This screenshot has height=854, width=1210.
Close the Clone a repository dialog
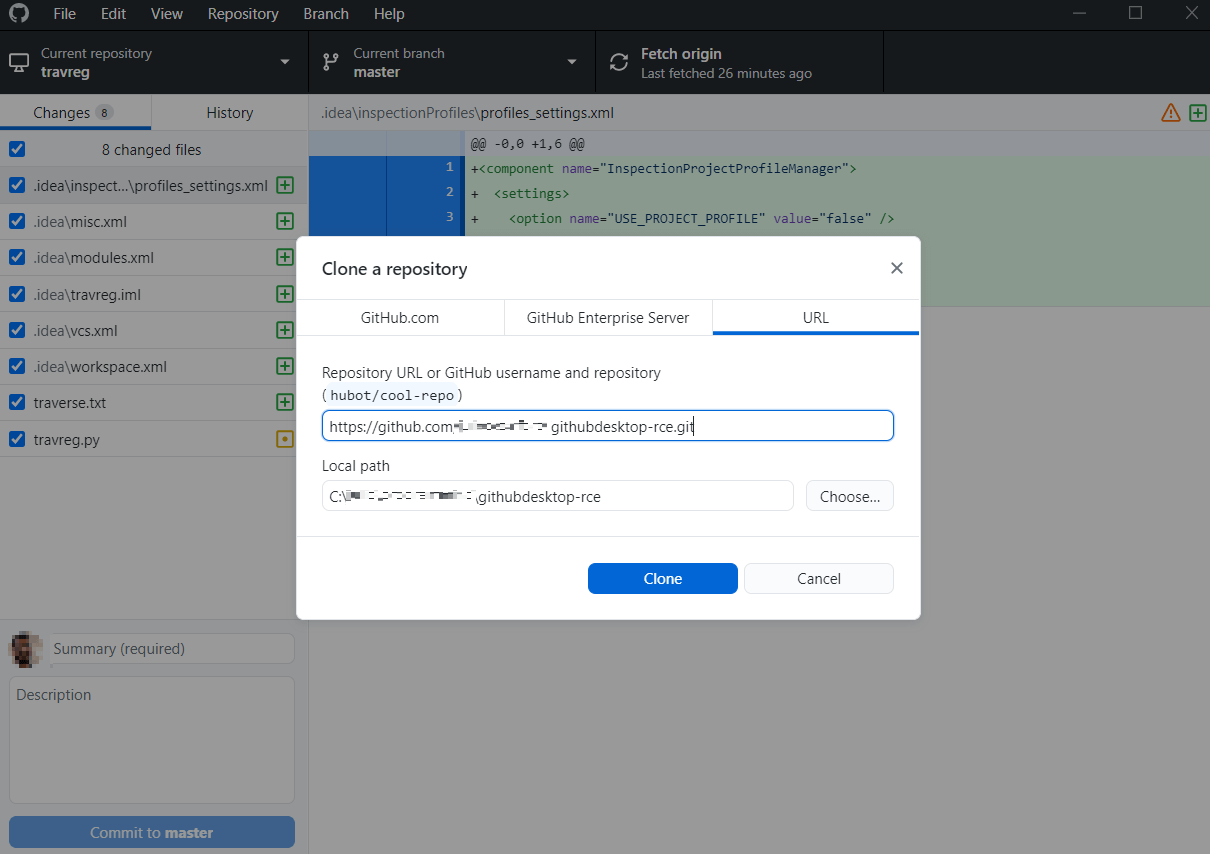[897, 268]
